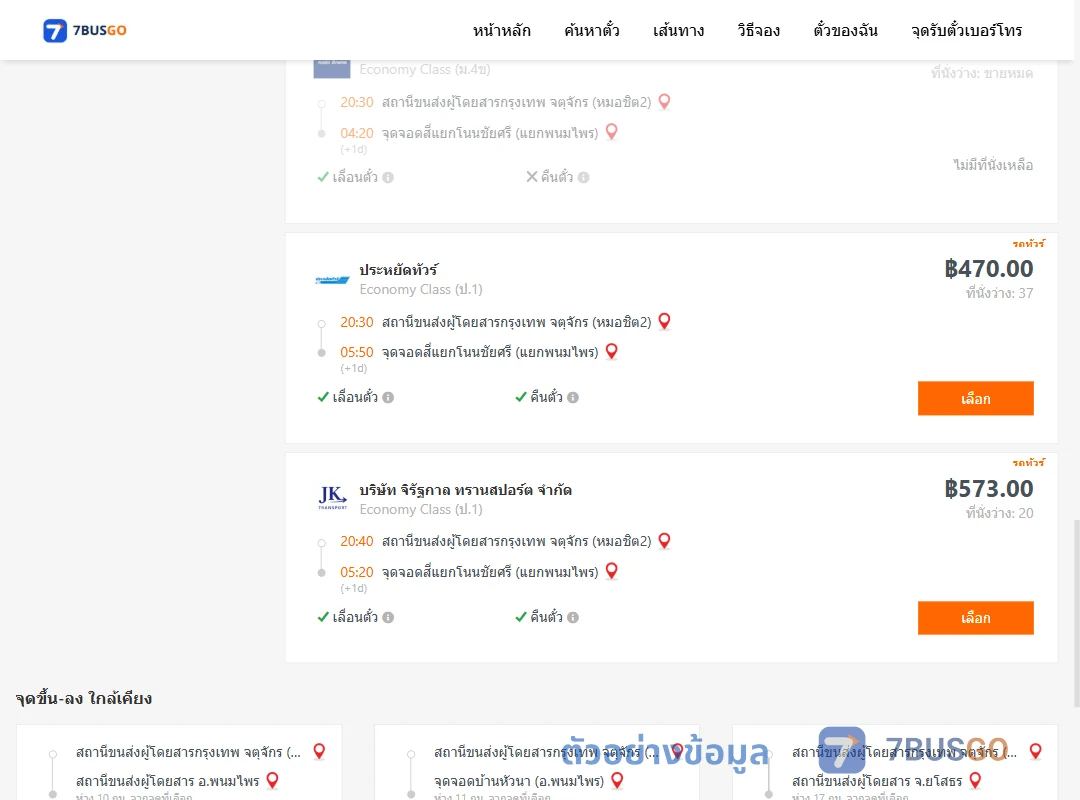Click the 04:20 arrival time

tap(357, 133)
